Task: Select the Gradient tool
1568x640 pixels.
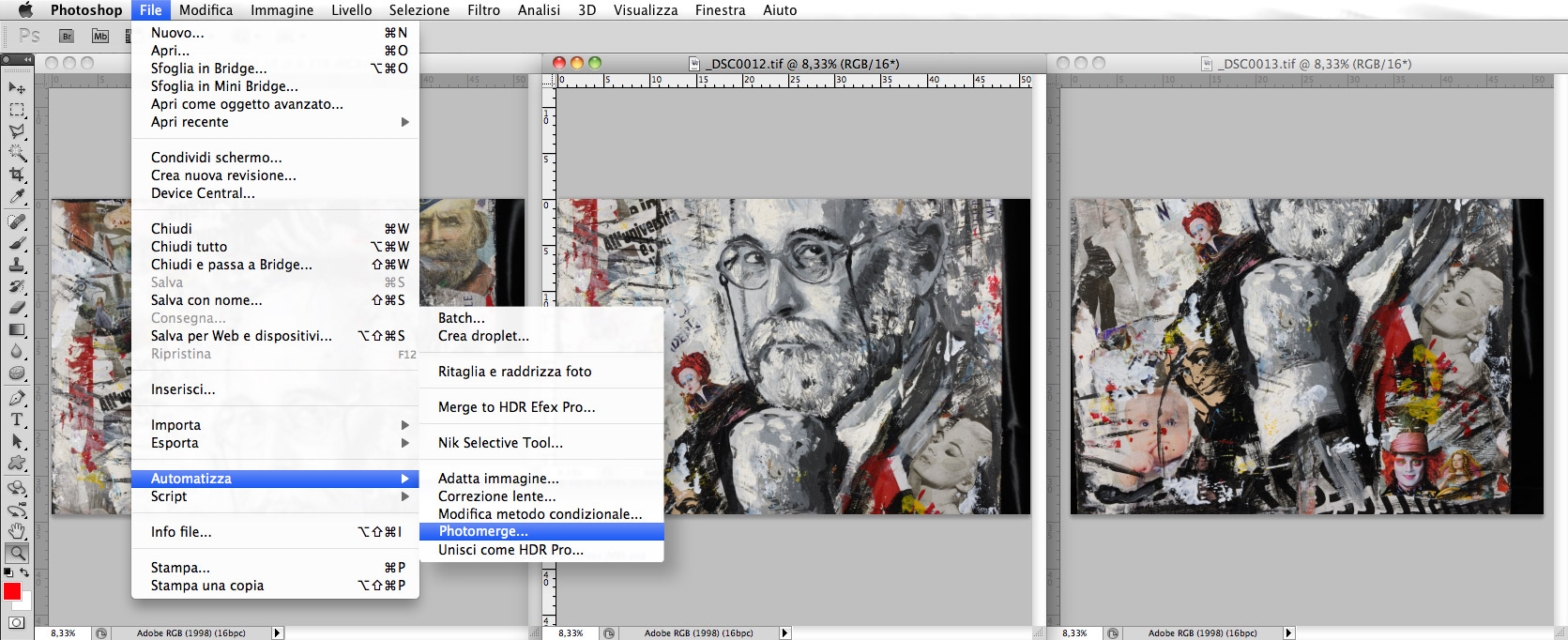Action: [x=17, y=329]
